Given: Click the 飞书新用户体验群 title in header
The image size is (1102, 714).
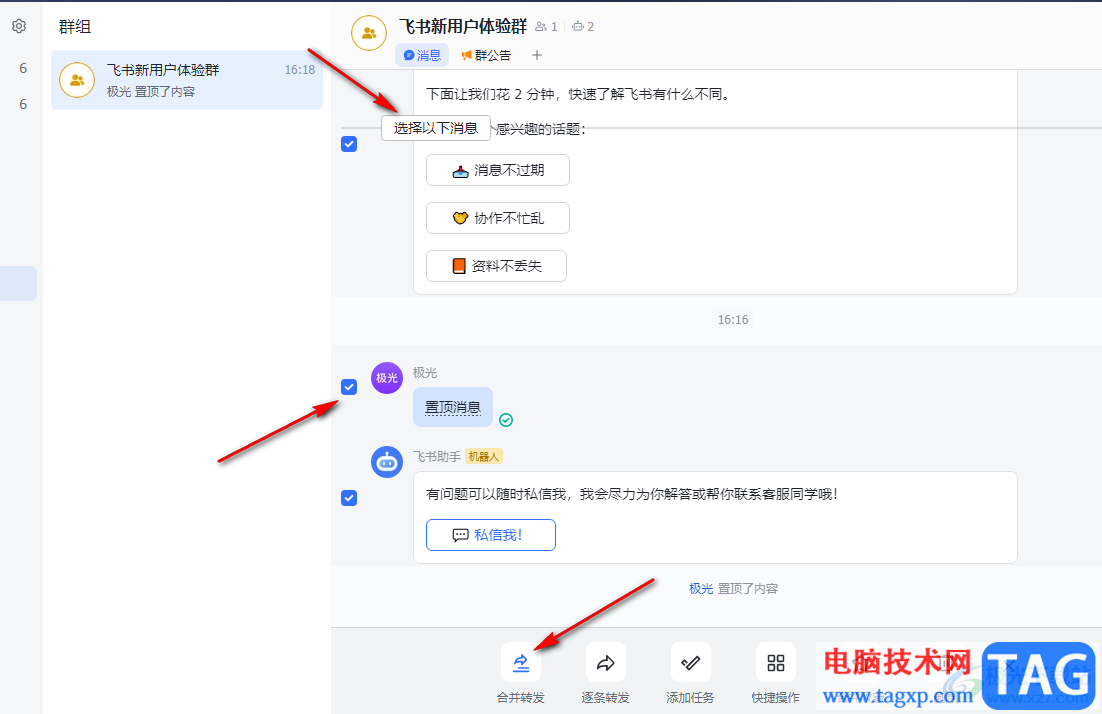Looking at the screenshot, I should coord(463,27).
